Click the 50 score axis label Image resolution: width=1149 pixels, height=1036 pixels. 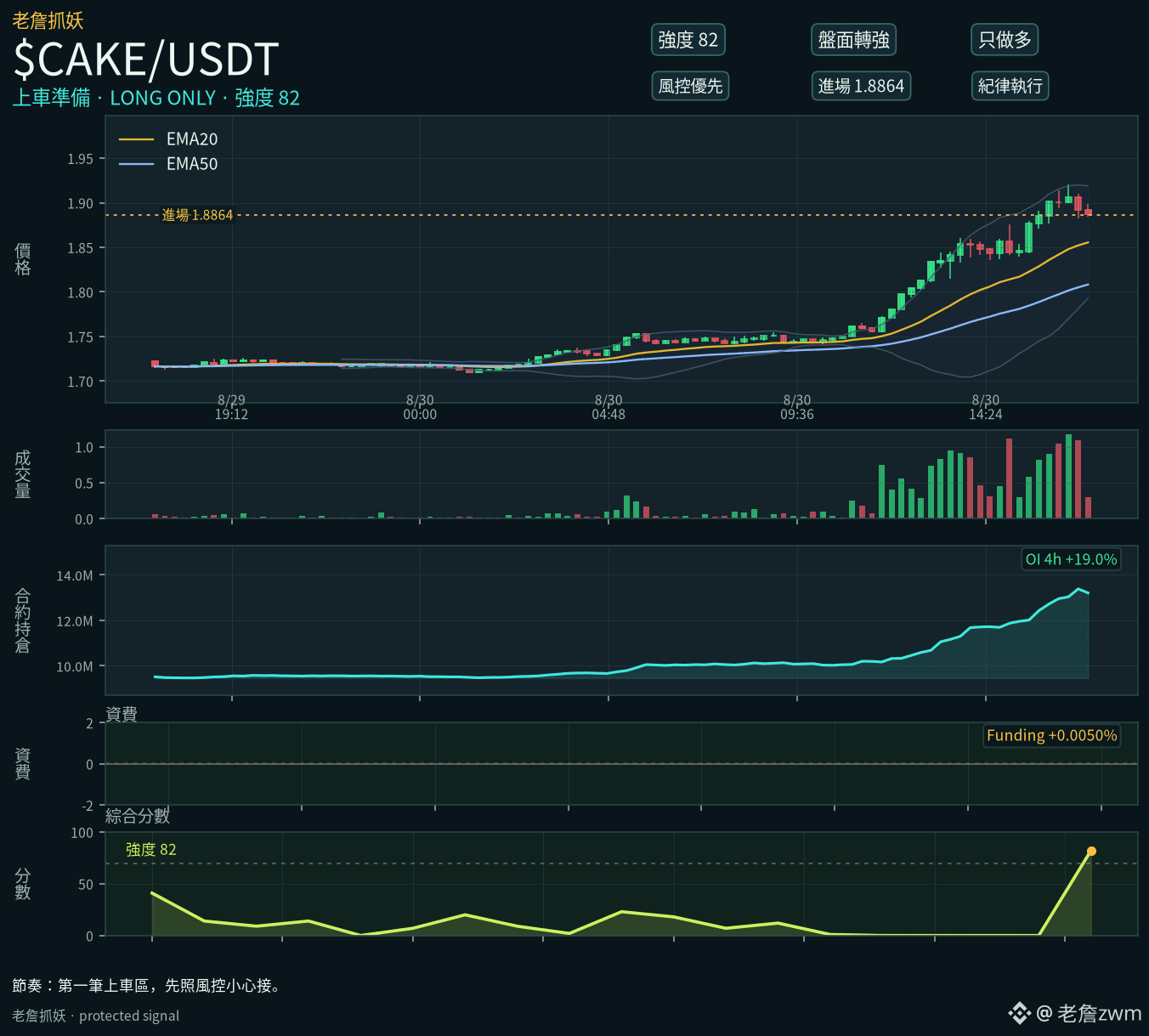click(86, 885)
